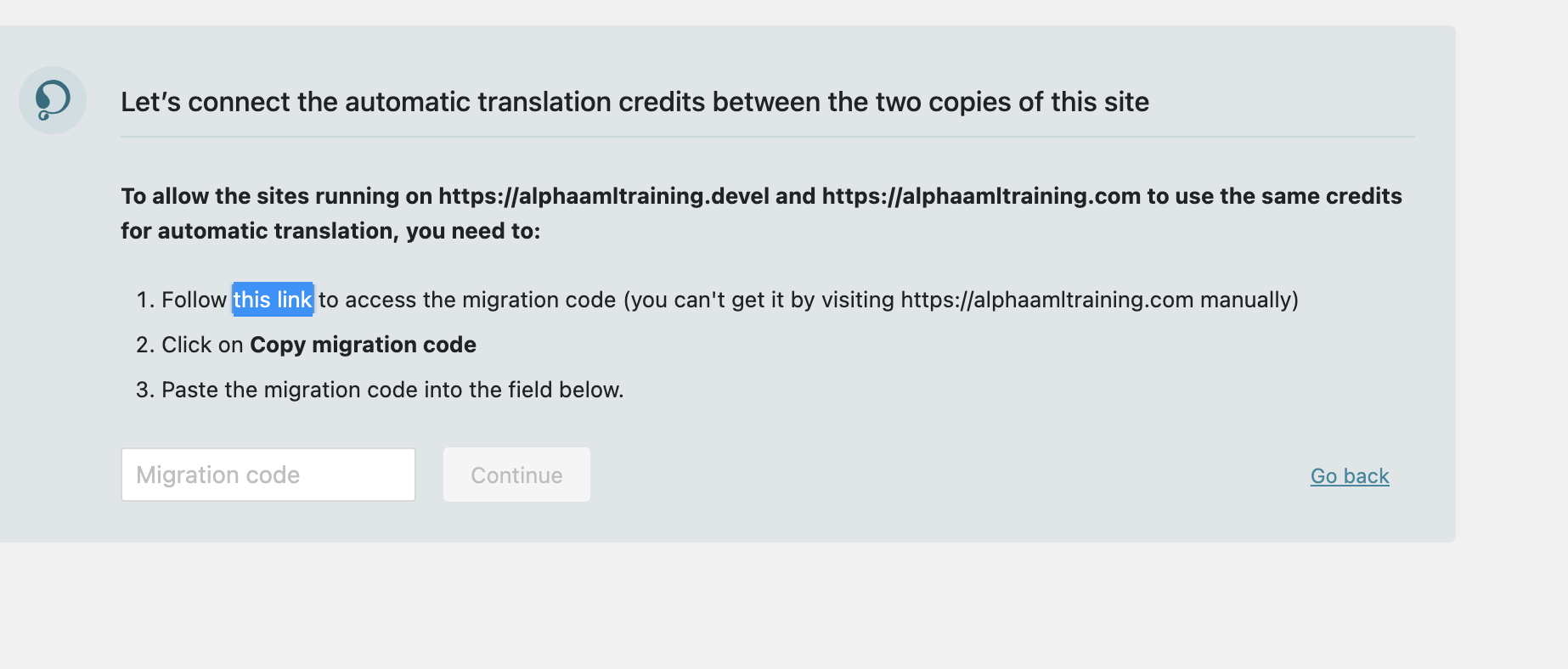Click the alphaamltraining.devel URL in bold text
The image size is (1568, 669).
pos(604,196)
